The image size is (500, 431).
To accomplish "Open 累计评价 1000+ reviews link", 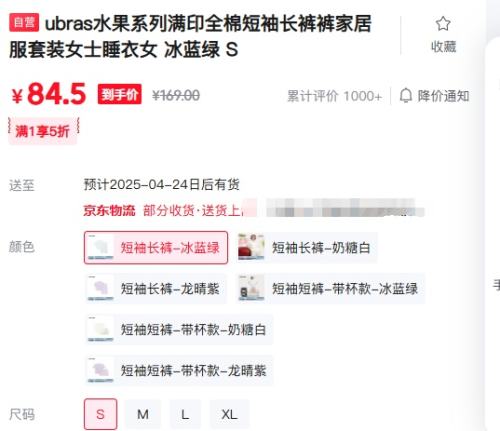I will (x=334, y=96).
